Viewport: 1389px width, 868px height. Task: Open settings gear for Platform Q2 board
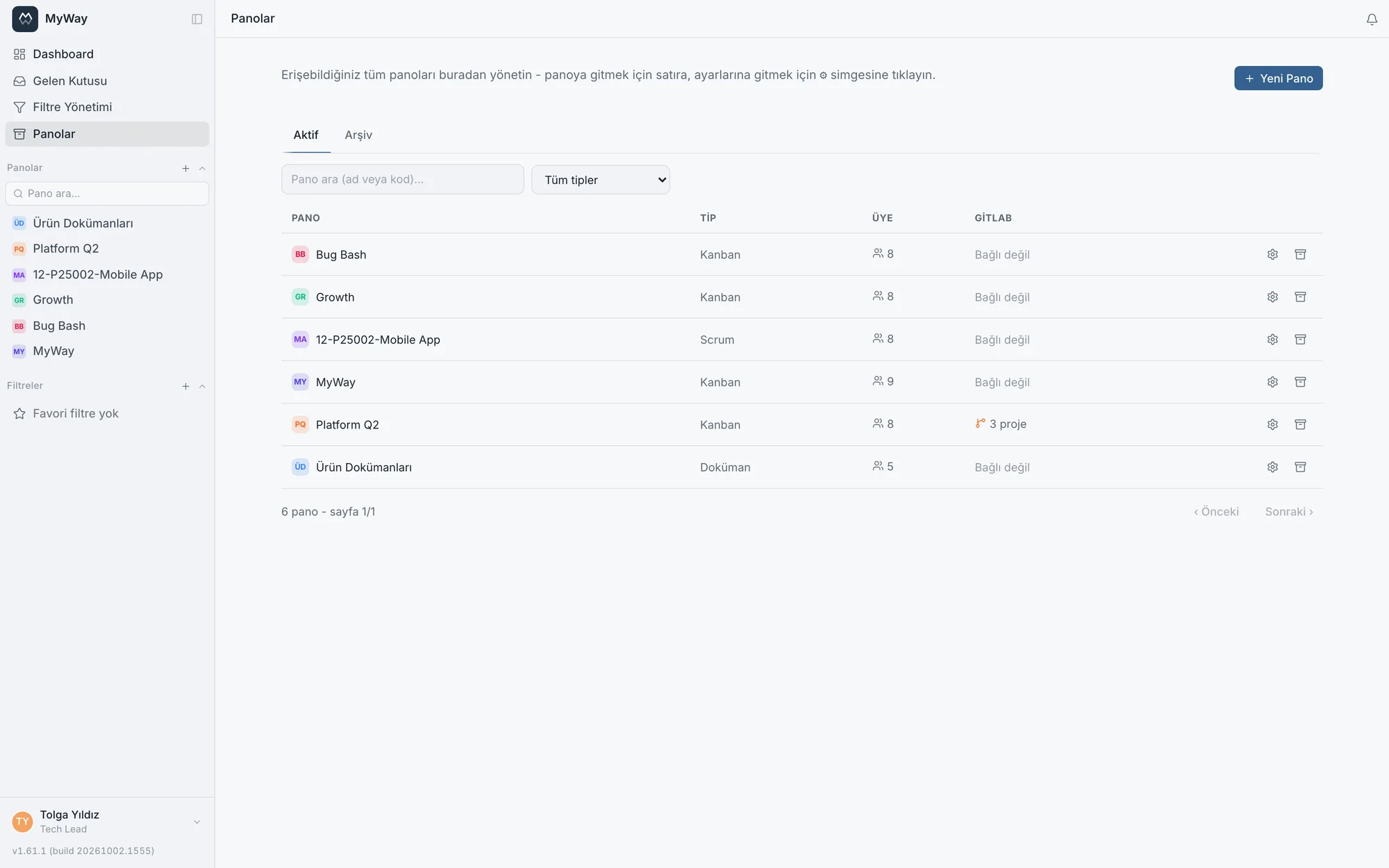tap(1272, 424)
